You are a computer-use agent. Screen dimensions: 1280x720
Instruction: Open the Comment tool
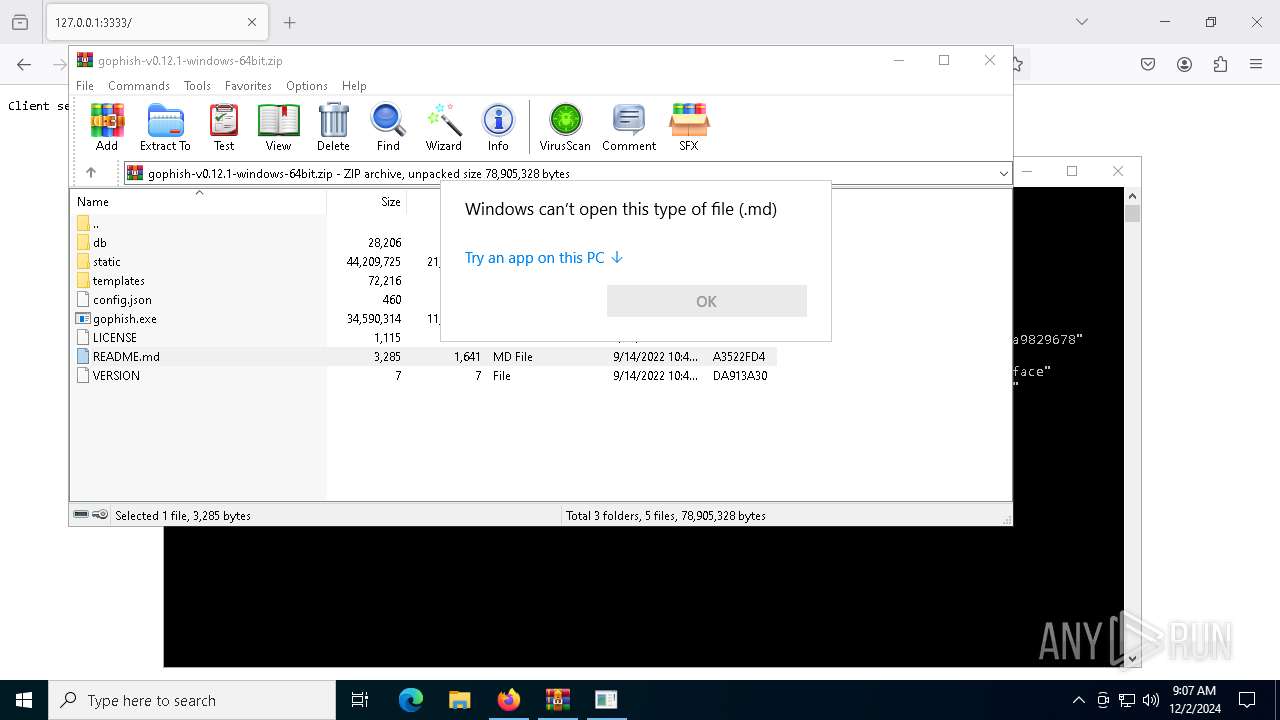point(629,127)
